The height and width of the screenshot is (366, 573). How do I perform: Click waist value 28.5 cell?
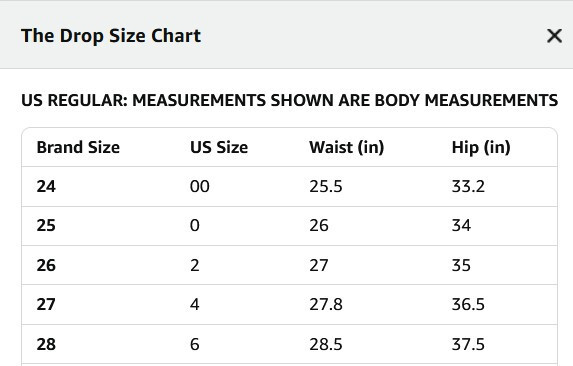coord(326,344)
